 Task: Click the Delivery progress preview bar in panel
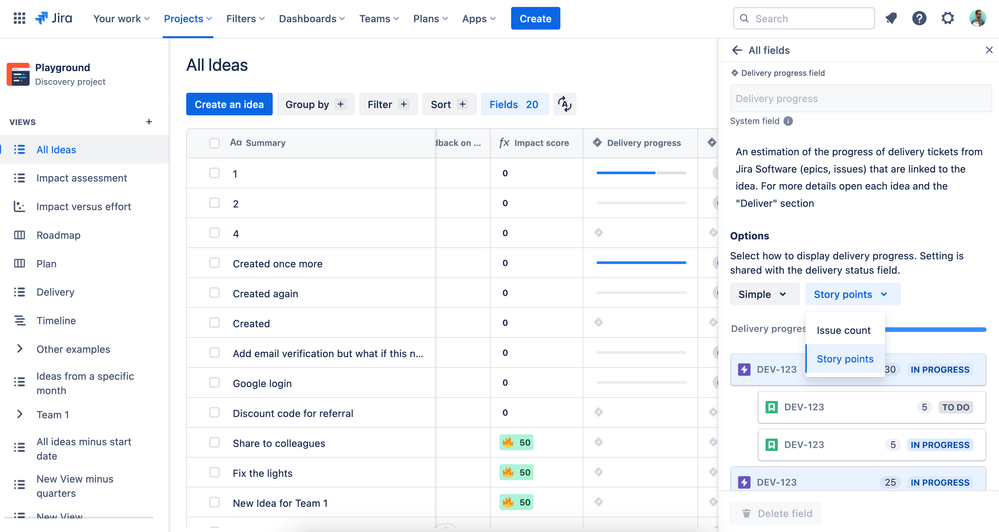935,329
